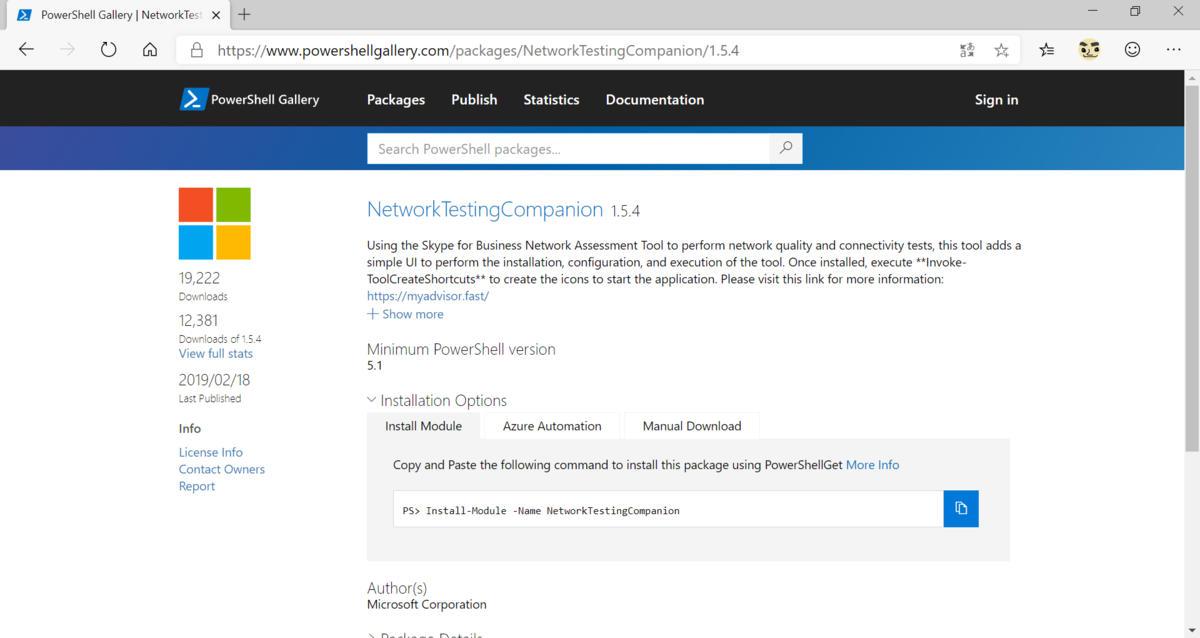This screenshot has height=638, width=1200.
Task: Expand description with Show more
Action: tap(405, 314)
